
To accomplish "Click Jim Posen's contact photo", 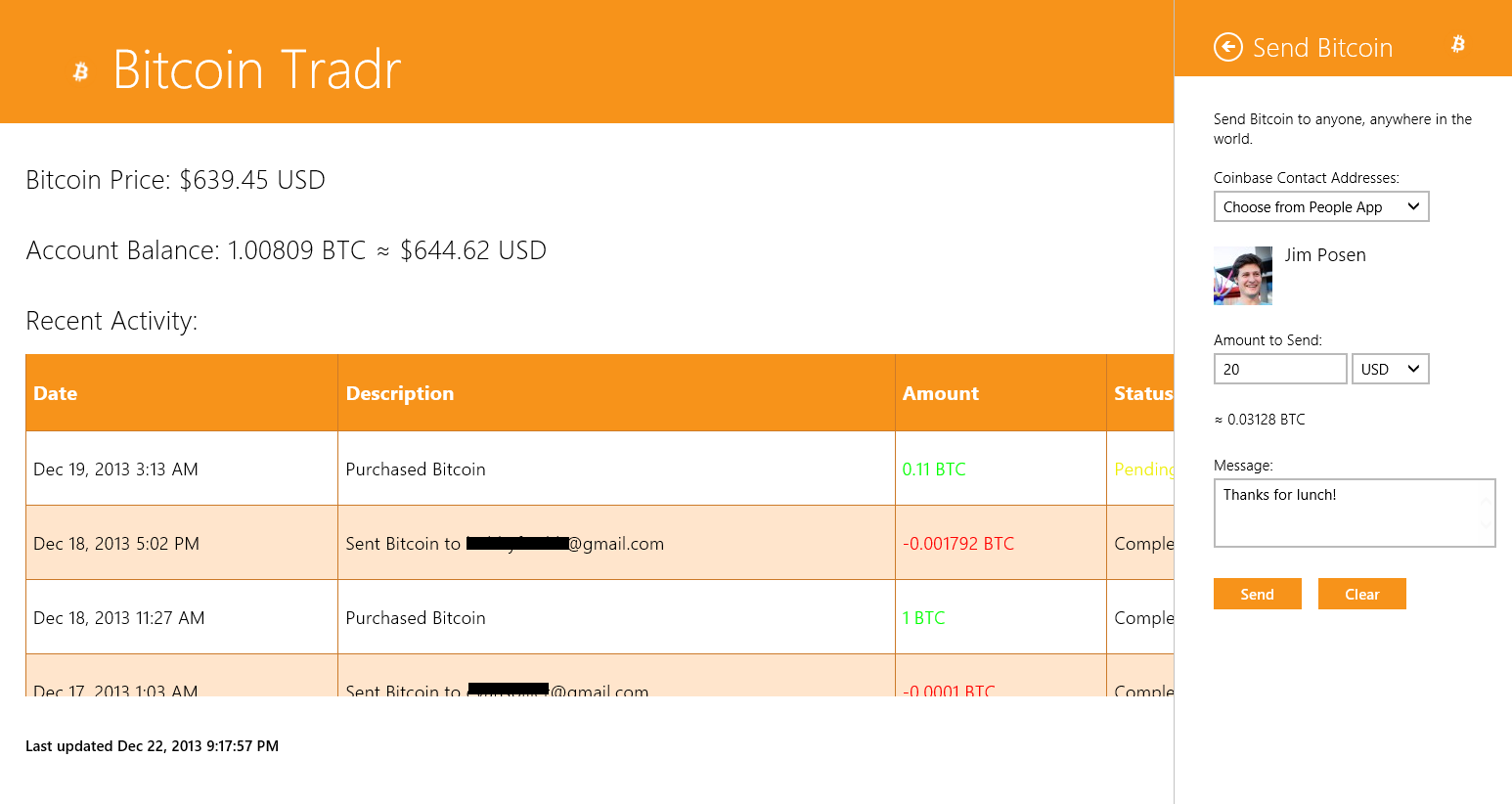I will (1243, 276).
